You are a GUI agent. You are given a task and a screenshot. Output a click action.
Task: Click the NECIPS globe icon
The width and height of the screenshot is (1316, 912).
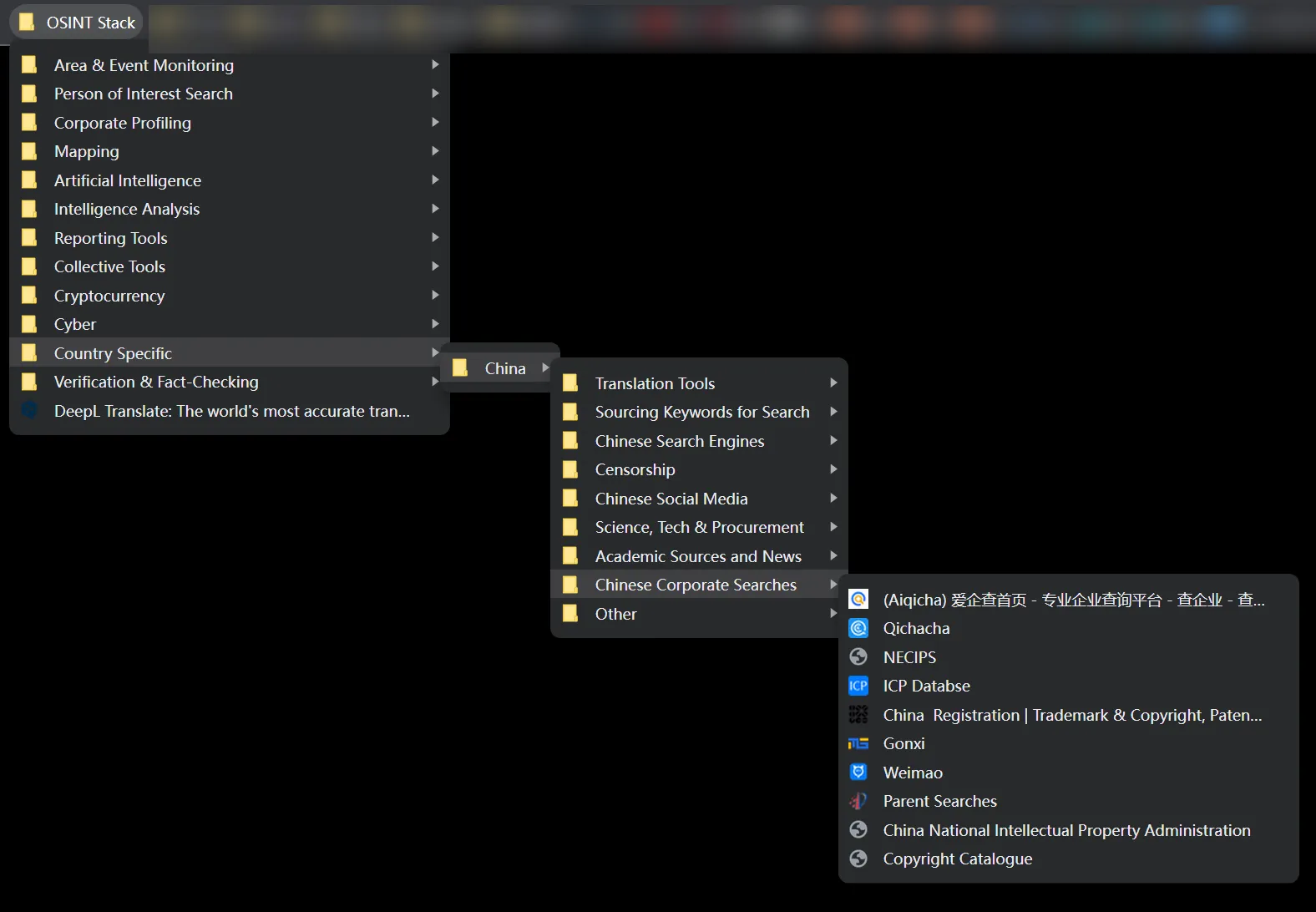[858, 657]
